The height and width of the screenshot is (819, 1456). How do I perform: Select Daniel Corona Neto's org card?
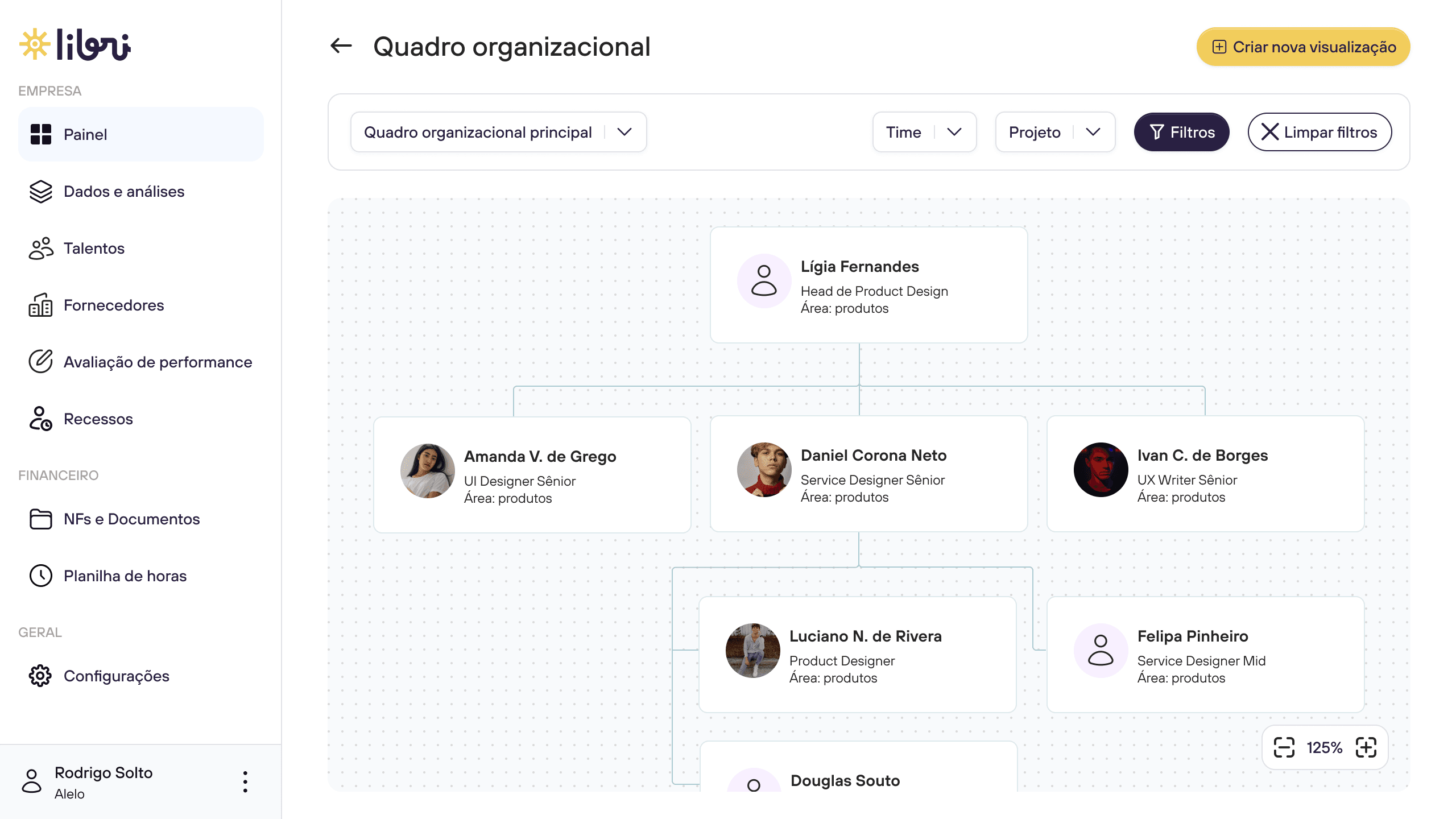(868, 474)
